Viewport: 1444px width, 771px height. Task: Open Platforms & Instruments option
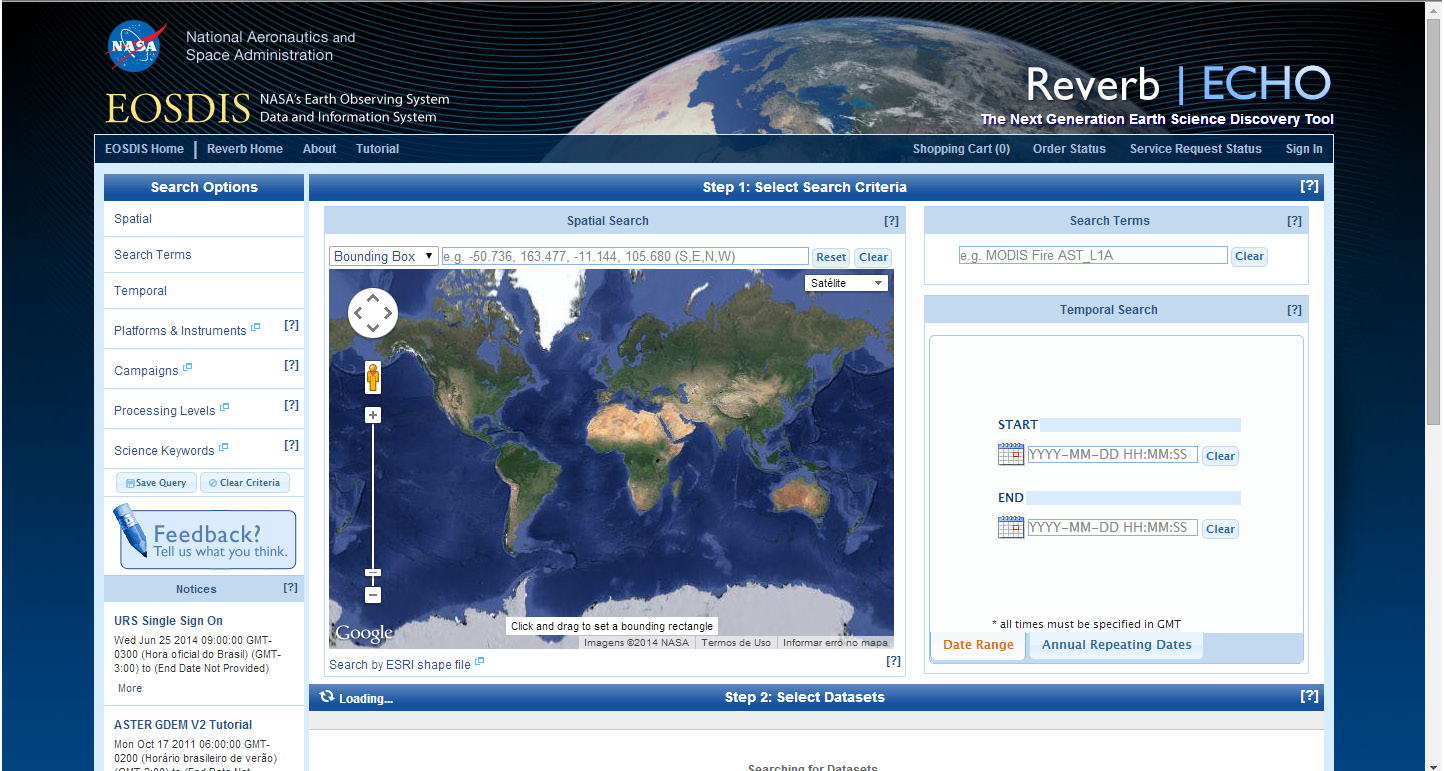click(180, 330)
